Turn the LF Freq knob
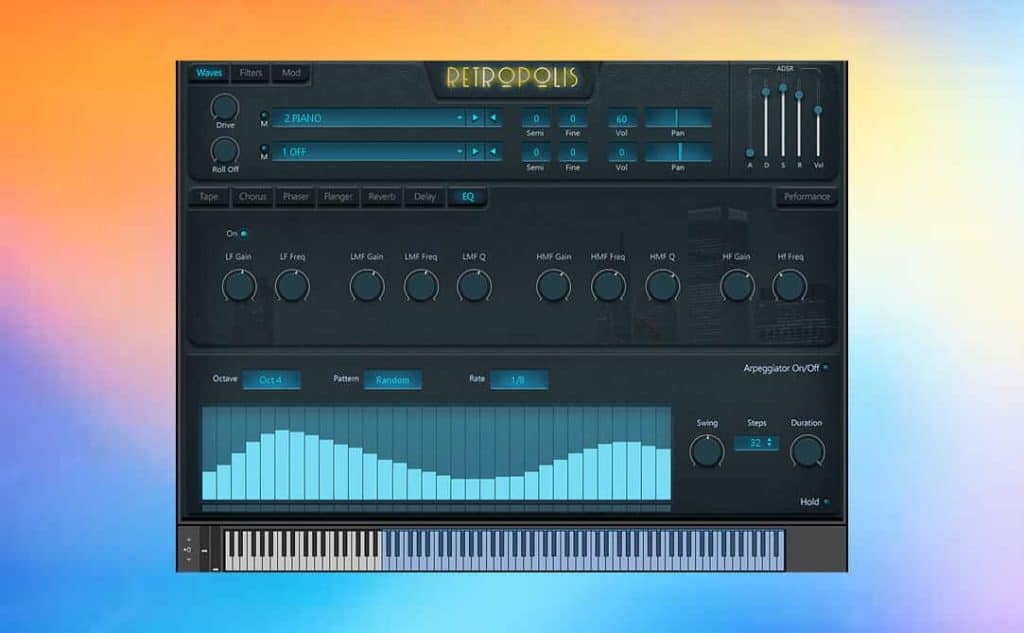Screen dimensions: 1024x633 pyautogui.click(x=292, y=286)
